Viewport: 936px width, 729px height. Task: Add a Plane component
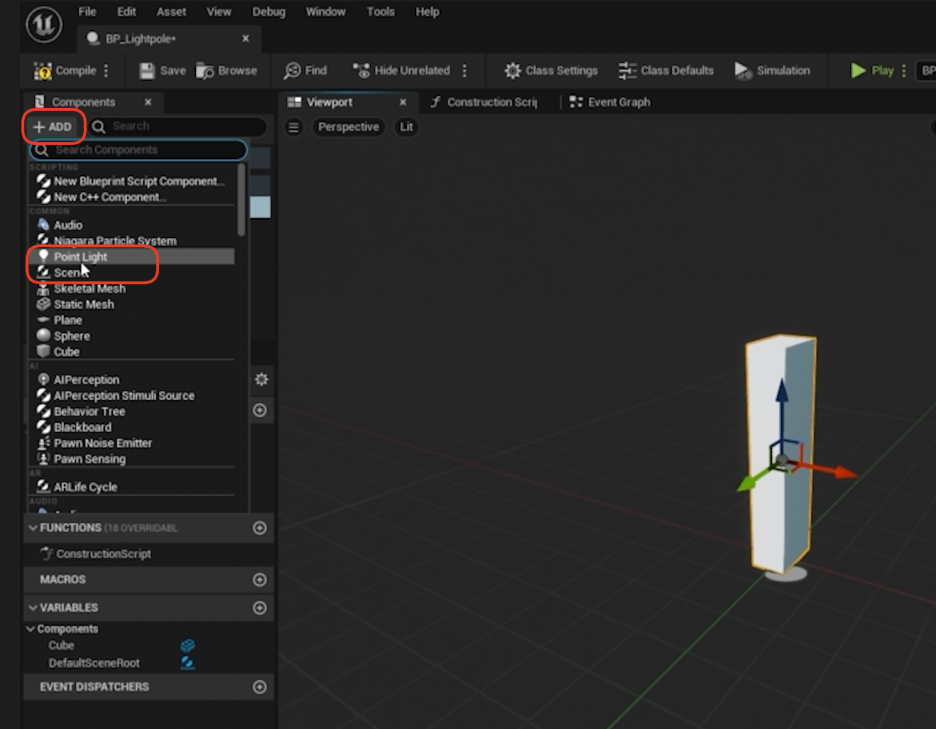click(x=131, y=320)
